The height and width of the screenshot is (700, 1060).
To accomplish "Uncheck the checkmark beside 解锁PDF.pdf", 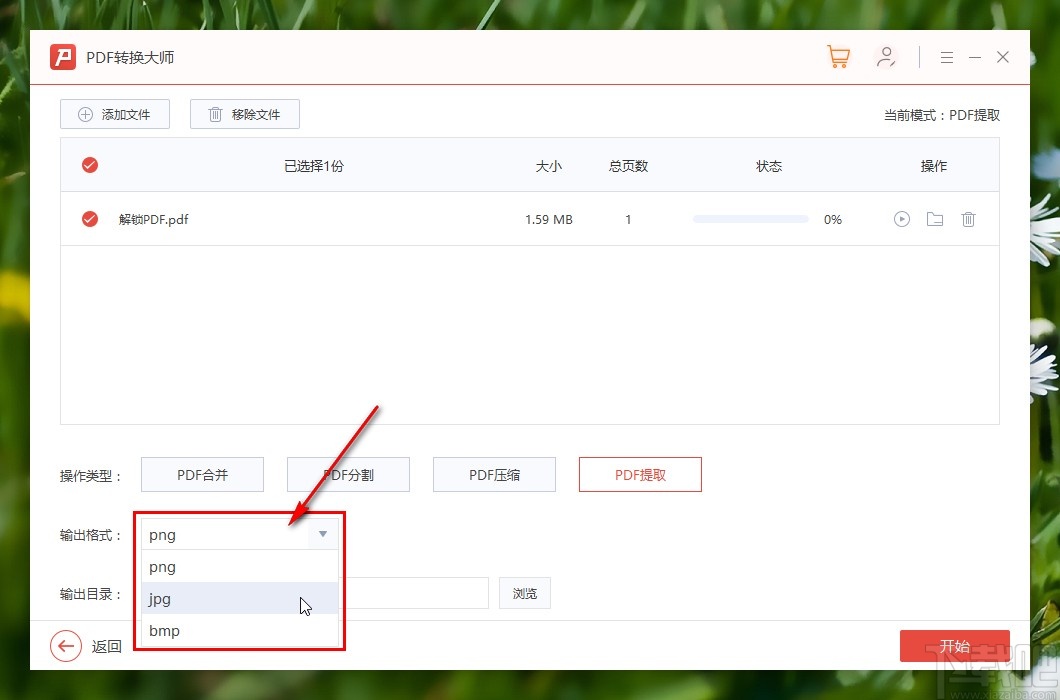I will (x=89, y=219).
